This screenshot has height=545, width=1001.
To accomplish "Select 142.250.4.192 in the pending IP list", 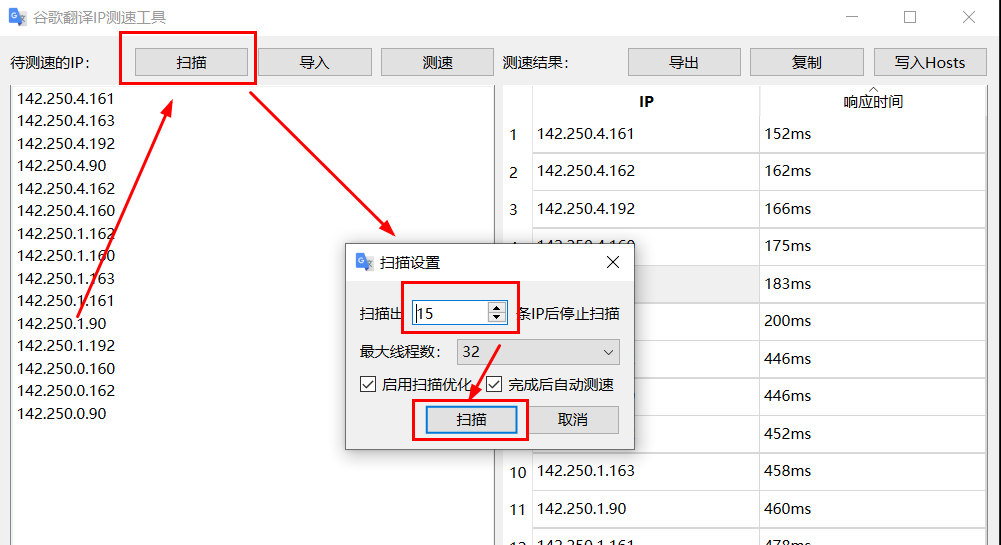I will click(x=66, y=144).
